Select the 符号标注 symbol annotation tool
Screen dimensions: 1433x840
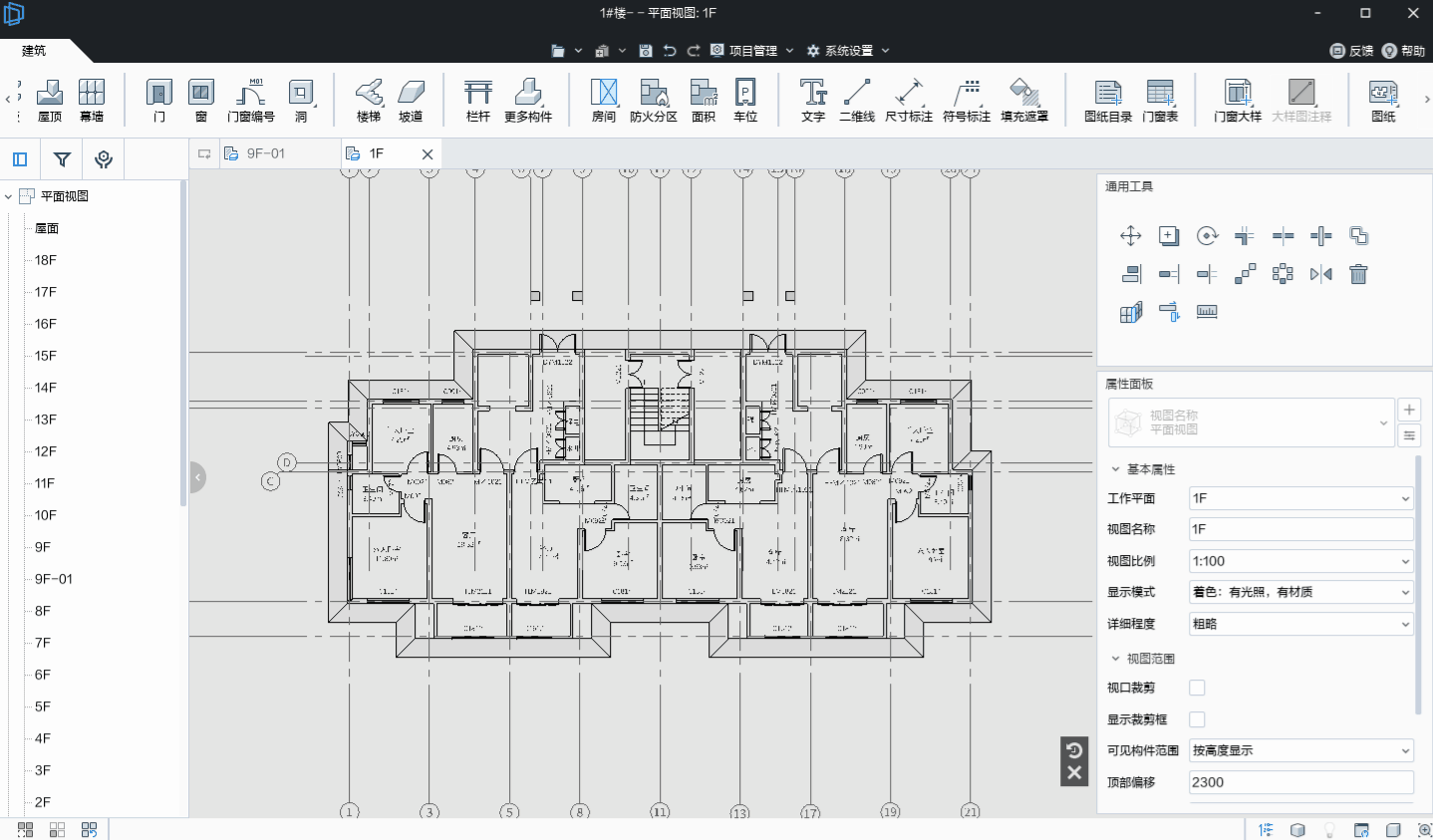point(967,101)
